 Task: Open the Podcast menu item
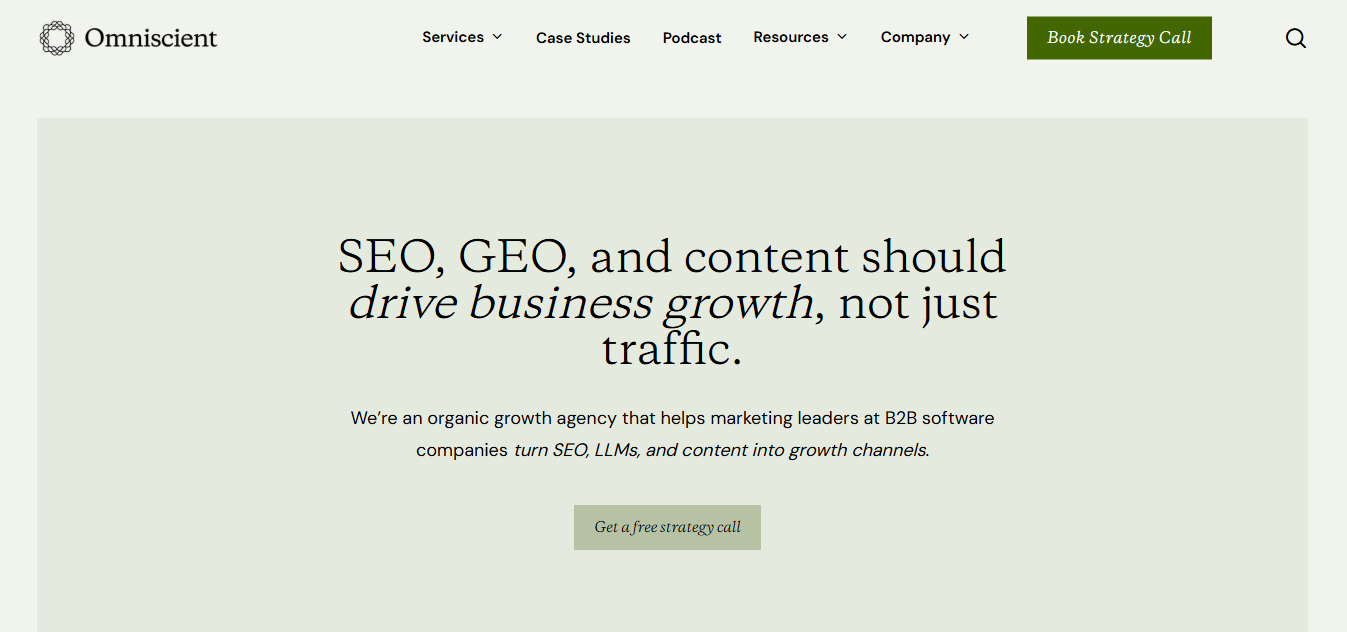[691, 37]
